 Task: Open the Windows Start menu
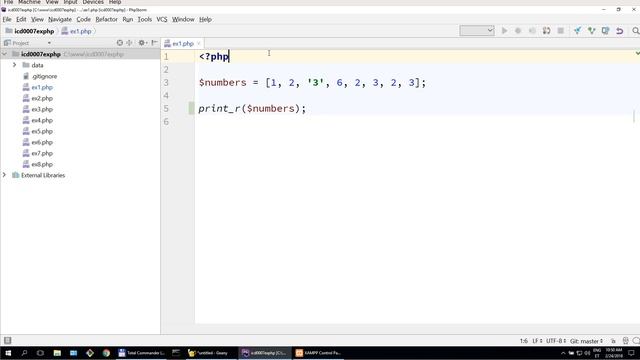pos(8,353)
